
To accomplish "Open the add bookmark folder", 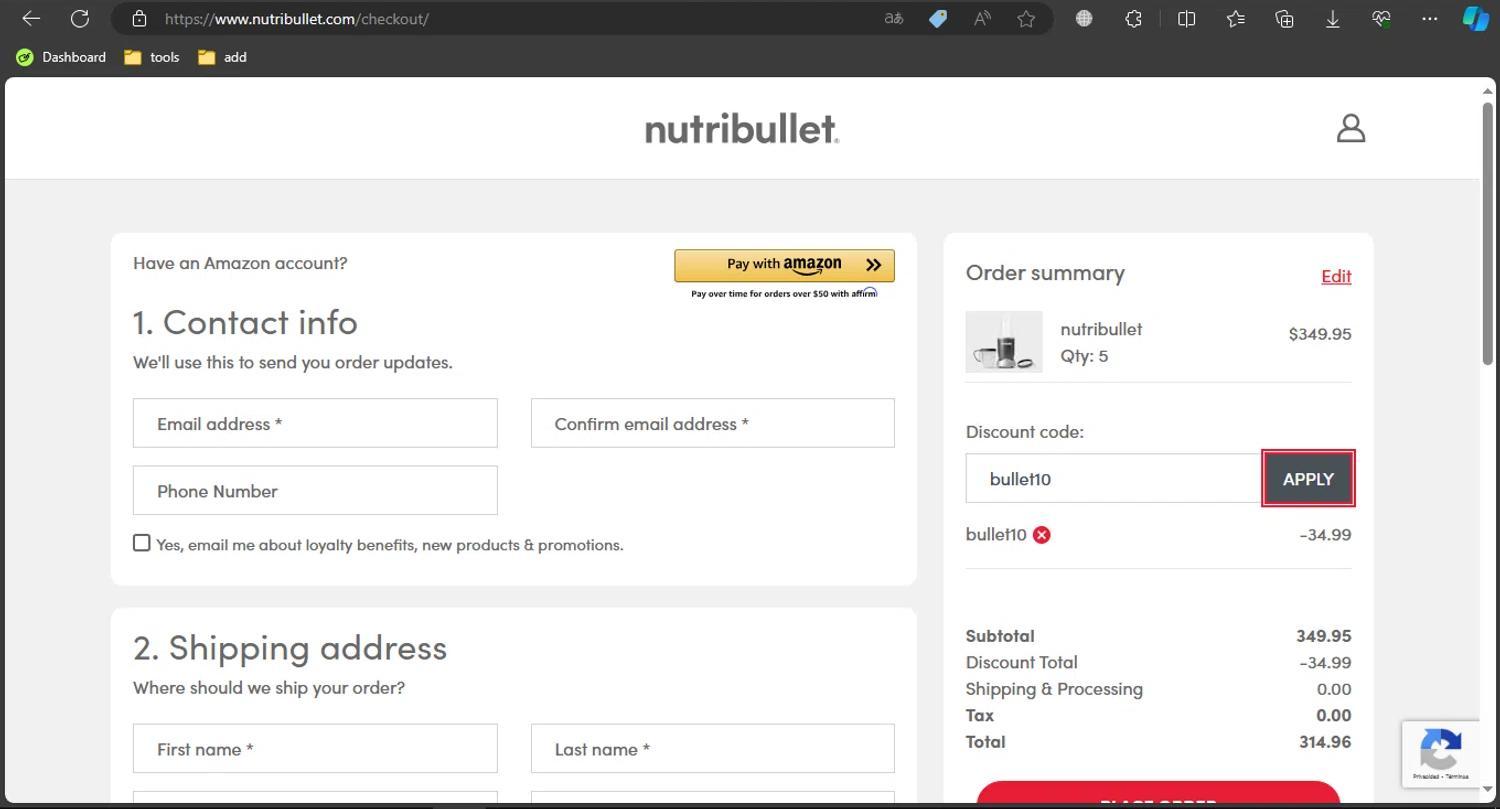I will pos(222,57).
